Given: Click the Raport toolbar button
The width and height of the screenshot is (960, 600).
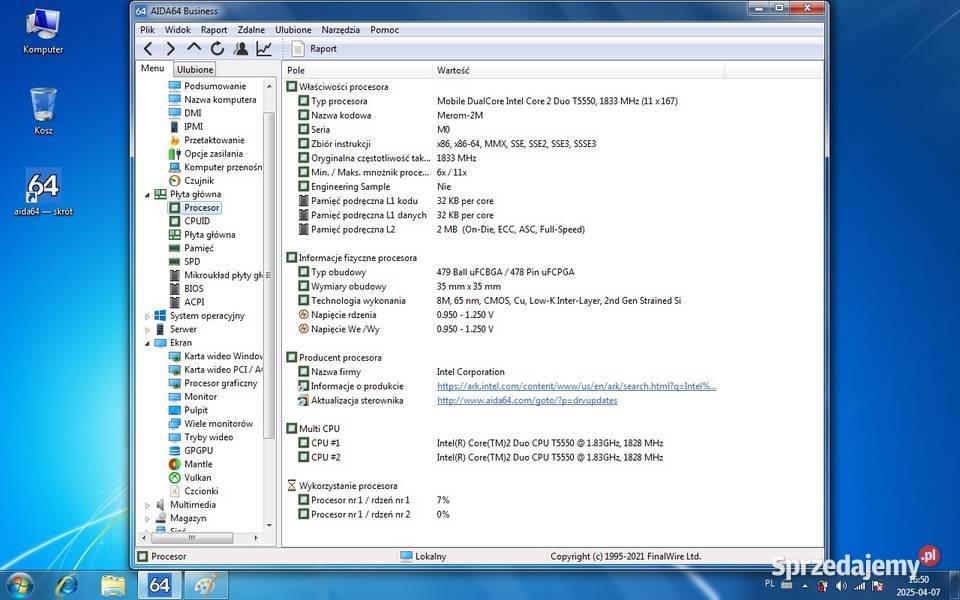Looking at the screenshot, I should coord(314,48).
